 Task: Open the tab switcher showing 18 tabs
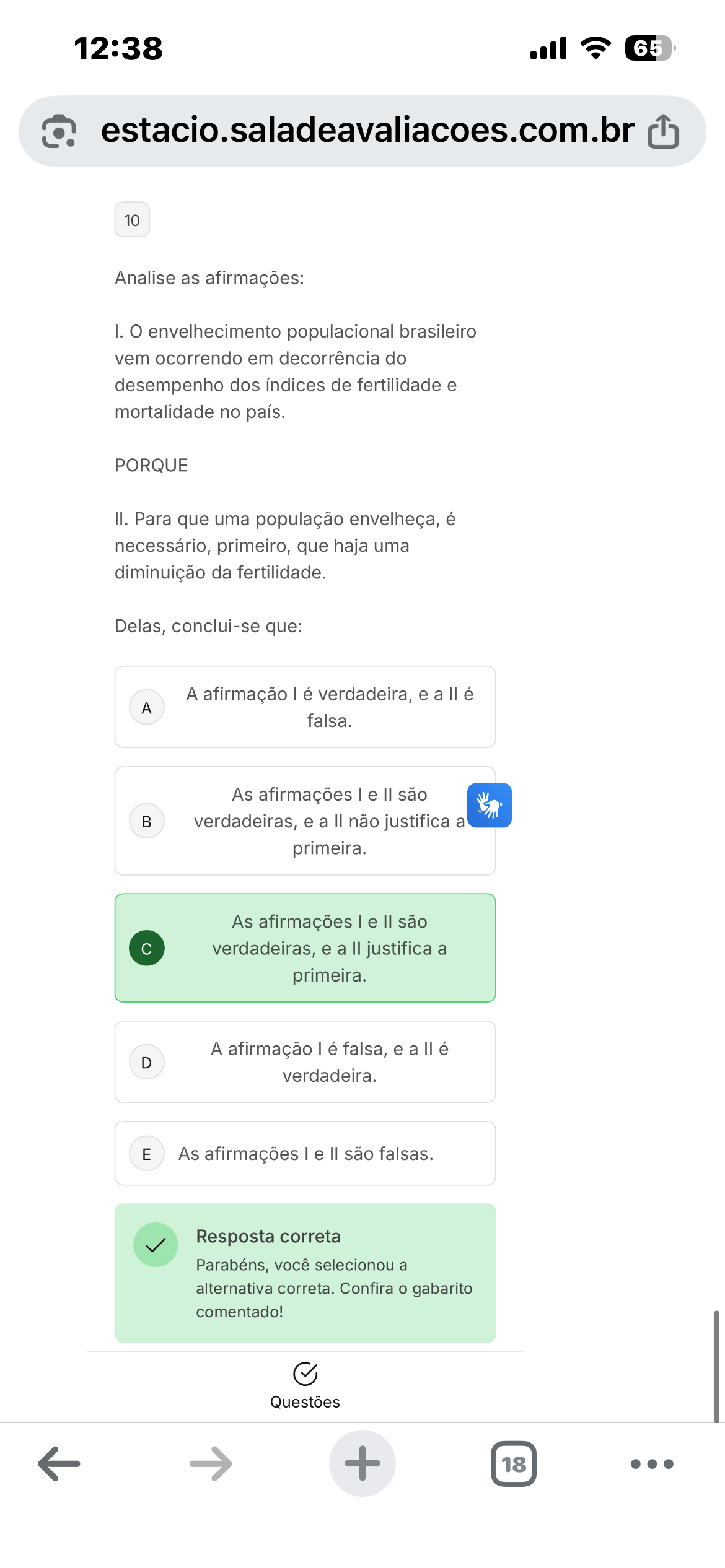(x=514, y=1464)
